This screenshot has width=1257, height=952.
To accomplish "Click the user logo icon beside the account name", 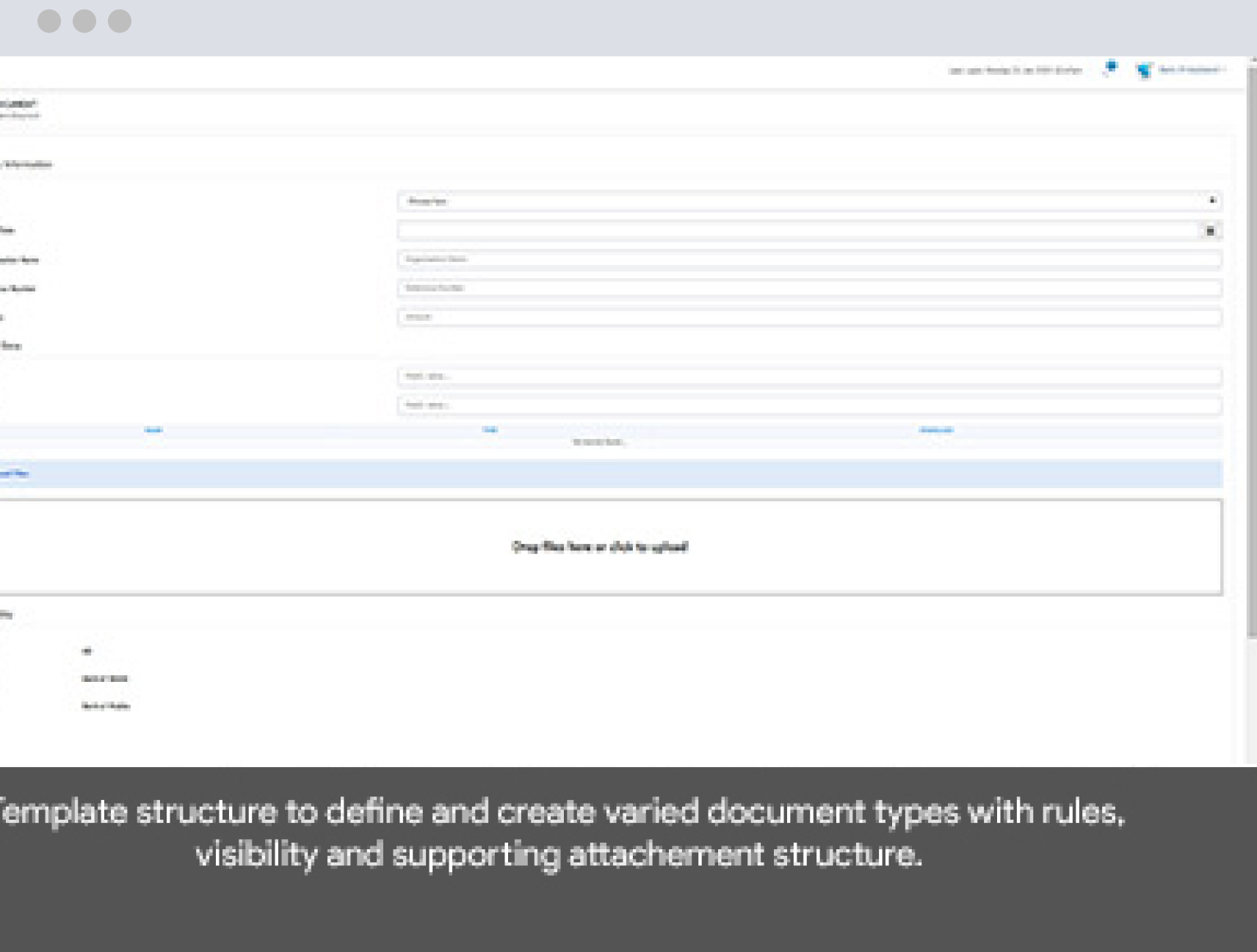I will point(1144,70).
